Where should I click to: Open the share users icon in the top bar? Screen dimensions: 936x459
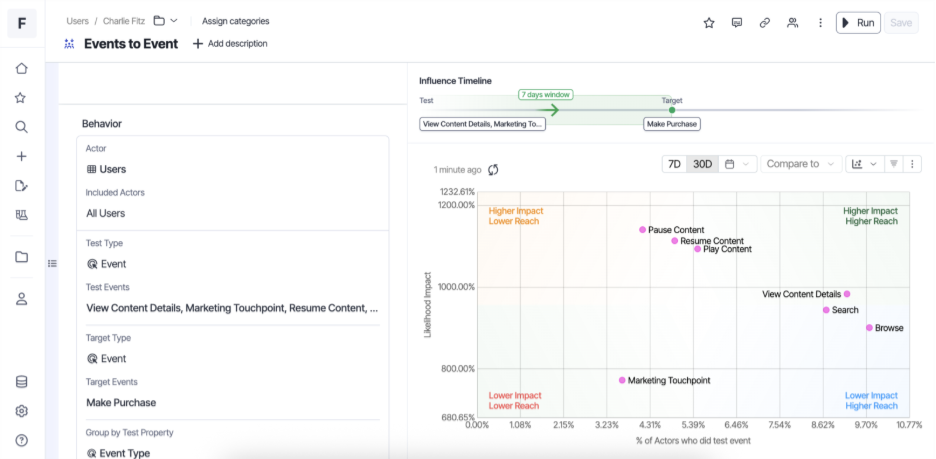pos(793,22)
